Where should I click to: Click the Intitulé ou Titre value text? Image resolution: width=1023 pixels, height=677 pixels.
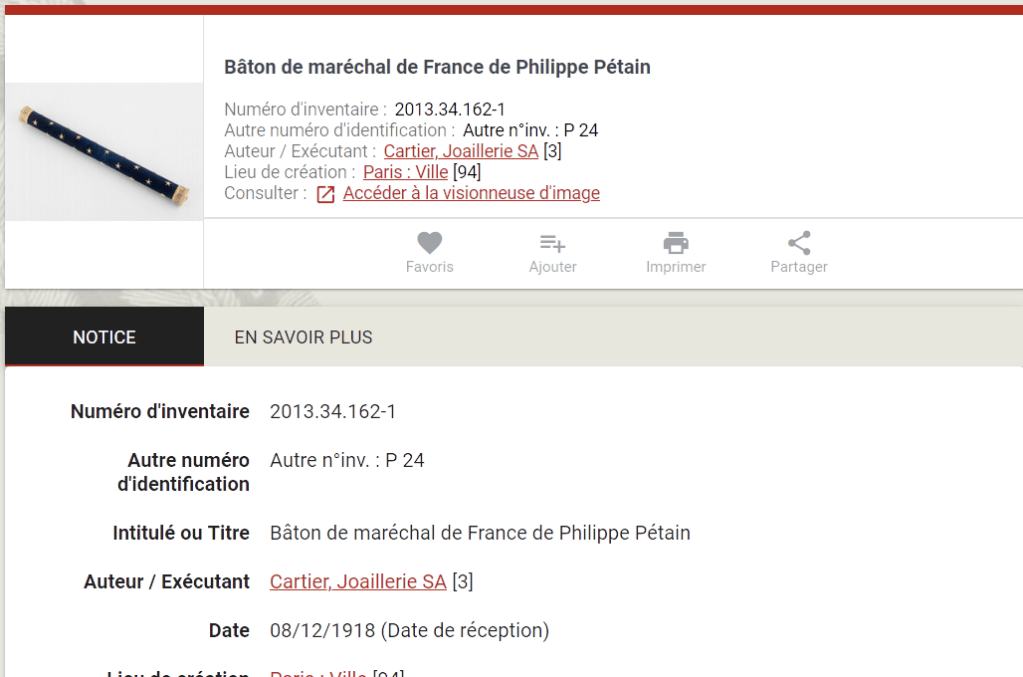(x=480, y=532)
